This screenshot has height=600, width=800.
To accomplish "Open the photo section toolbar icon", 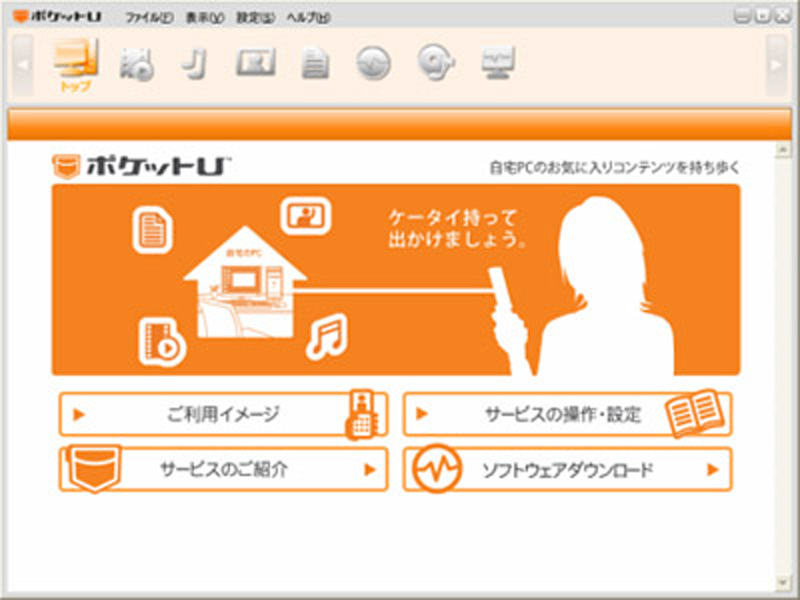I will (x=254, y=63).
